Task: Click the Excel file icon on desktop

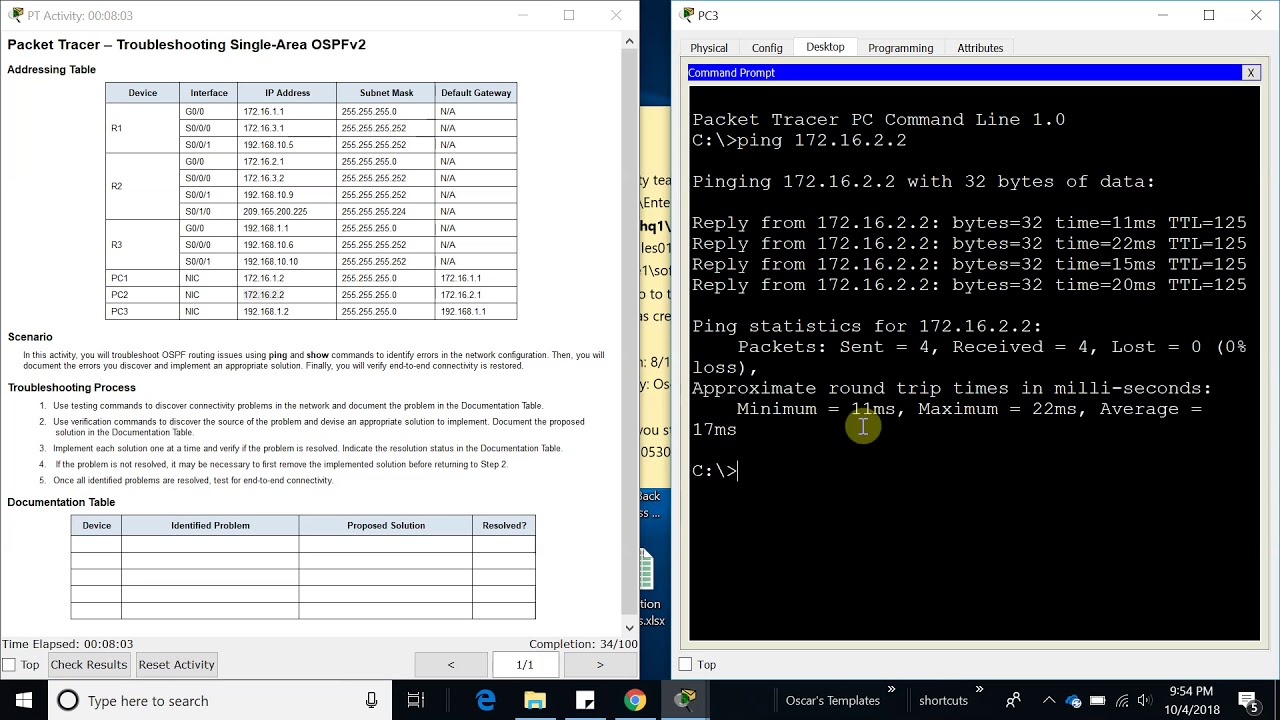Action: (x=646, y=571)
